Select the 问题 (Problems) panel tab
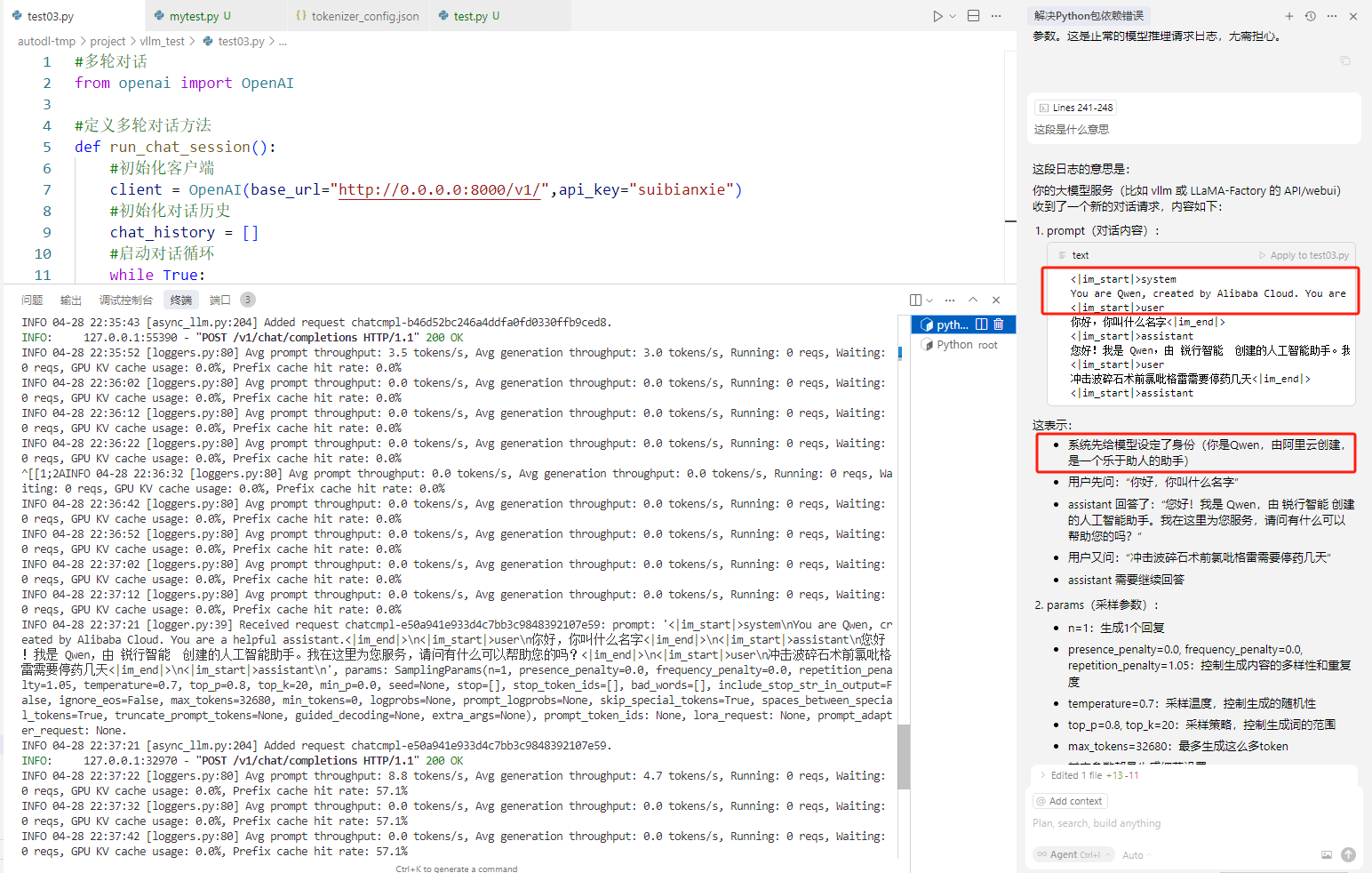 (x=32, y=300)
